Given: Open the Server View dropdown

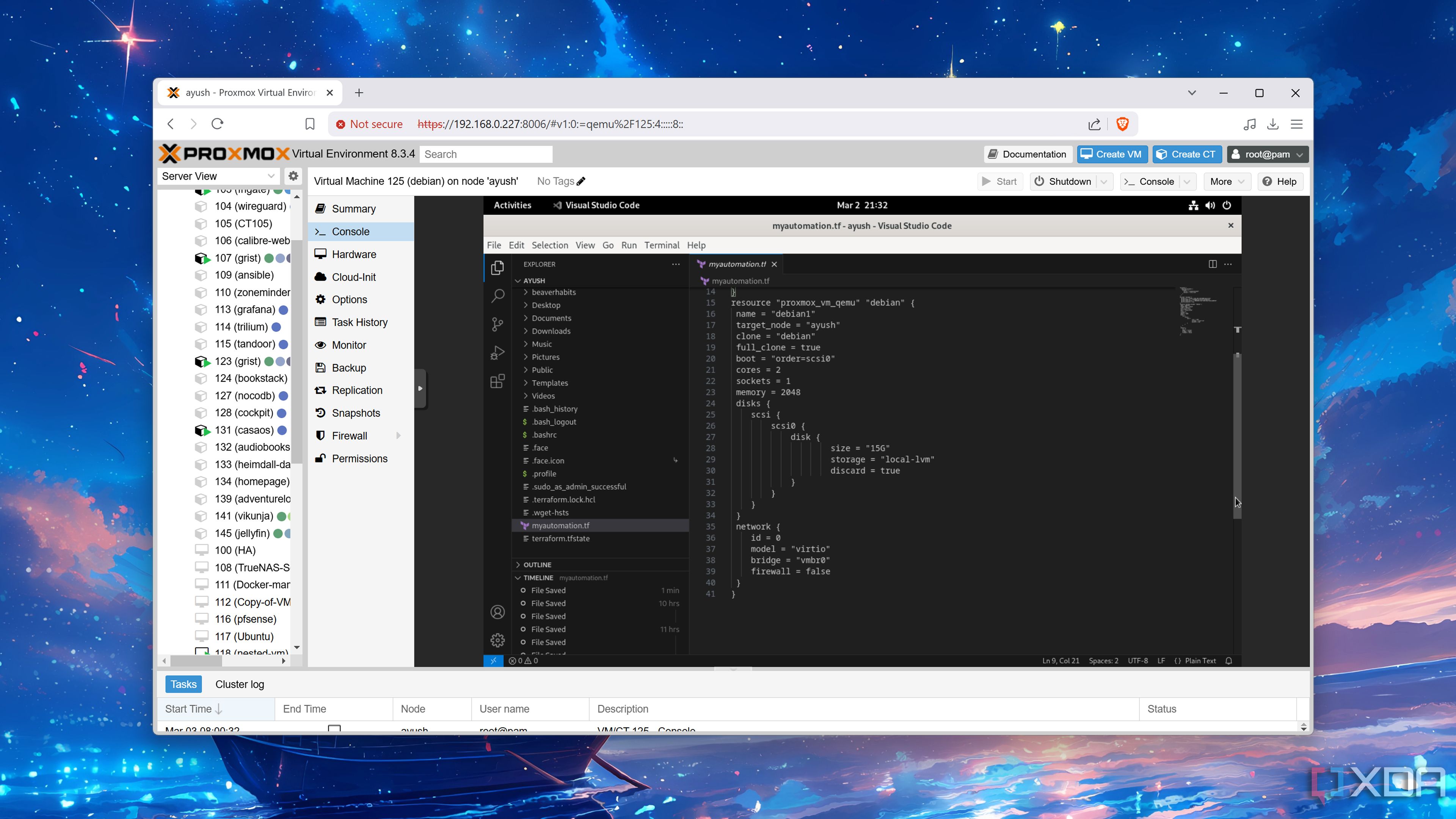Looking at the screenshot, I should pos(271,176).
